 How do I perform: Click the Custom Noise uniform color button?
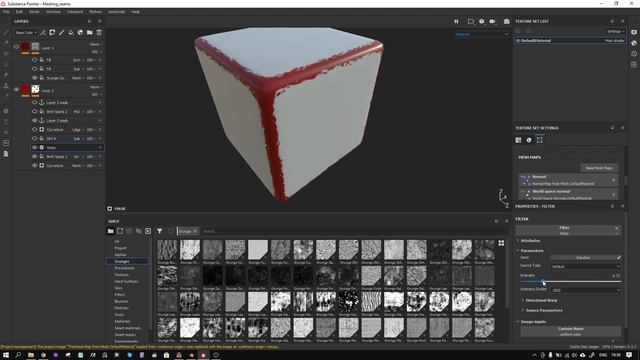click(x=571, y=331)
